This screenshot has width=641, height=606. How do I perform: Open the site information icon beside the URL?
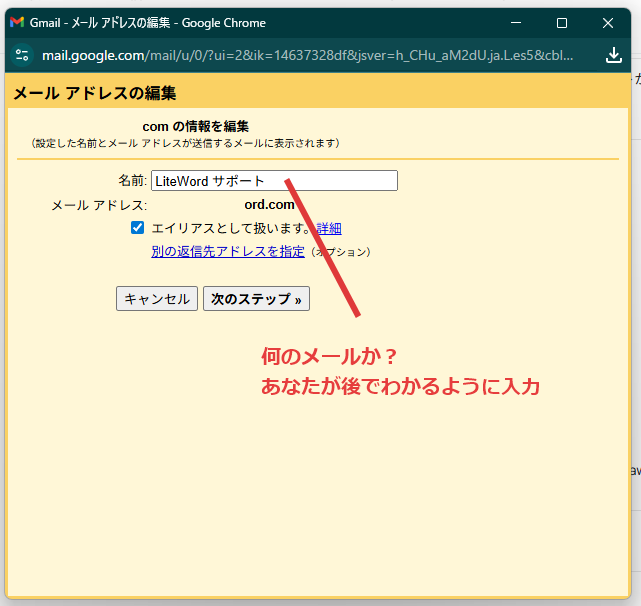(x=23, y=55)
